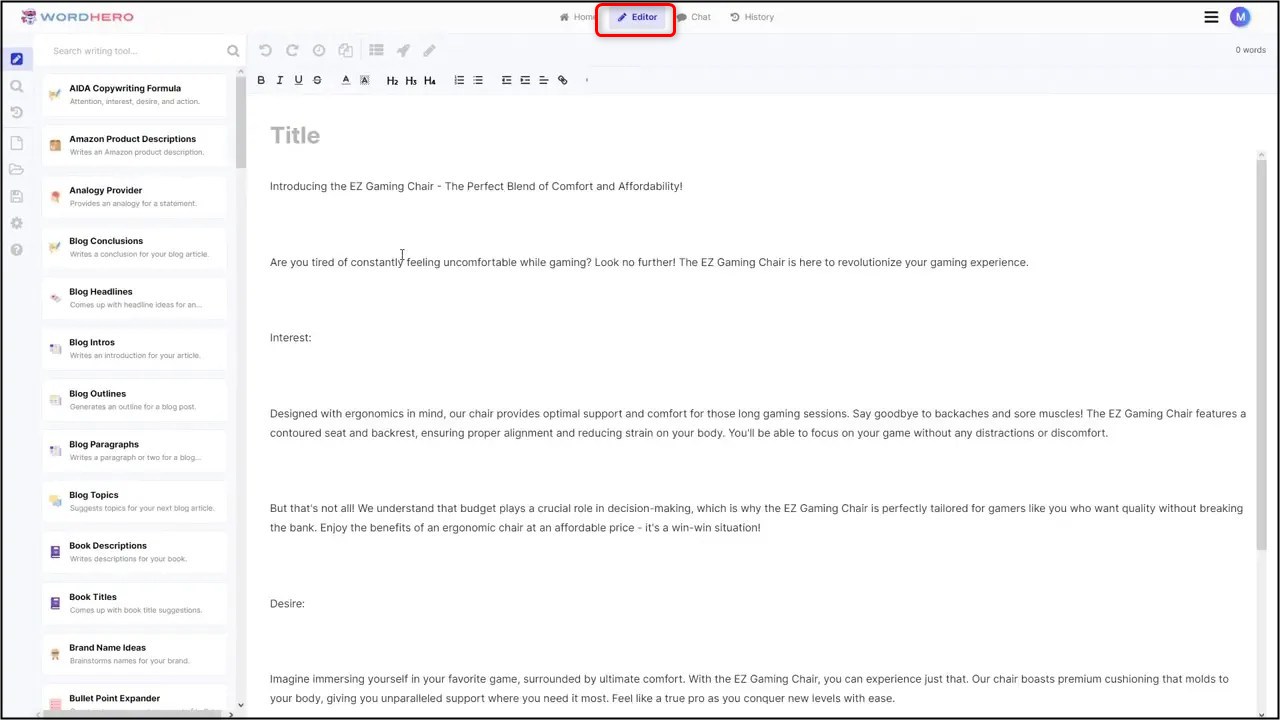The width and height of the screenshot is (1280, 720).
Task: Open the settings gear in sidebar
Action: pos(16,223)
